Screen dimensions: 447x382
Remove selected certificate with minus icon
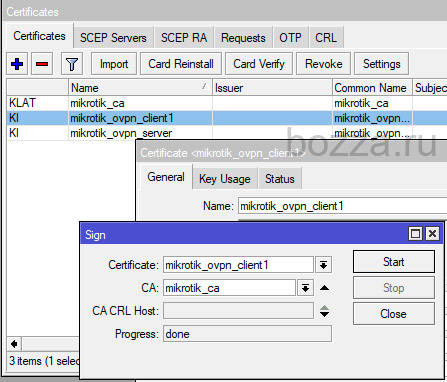point(42,64)
